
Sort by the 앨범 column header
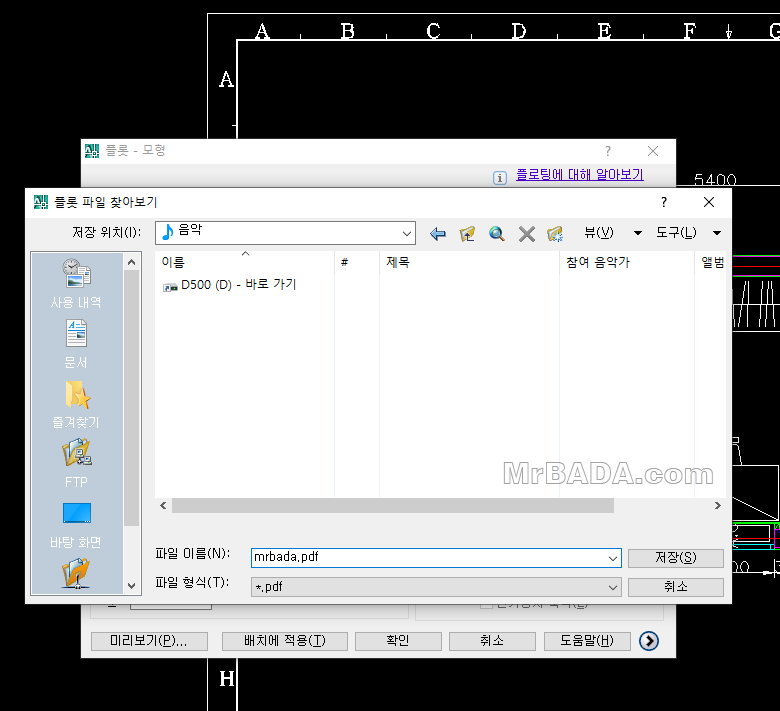[x=710, y=262]
